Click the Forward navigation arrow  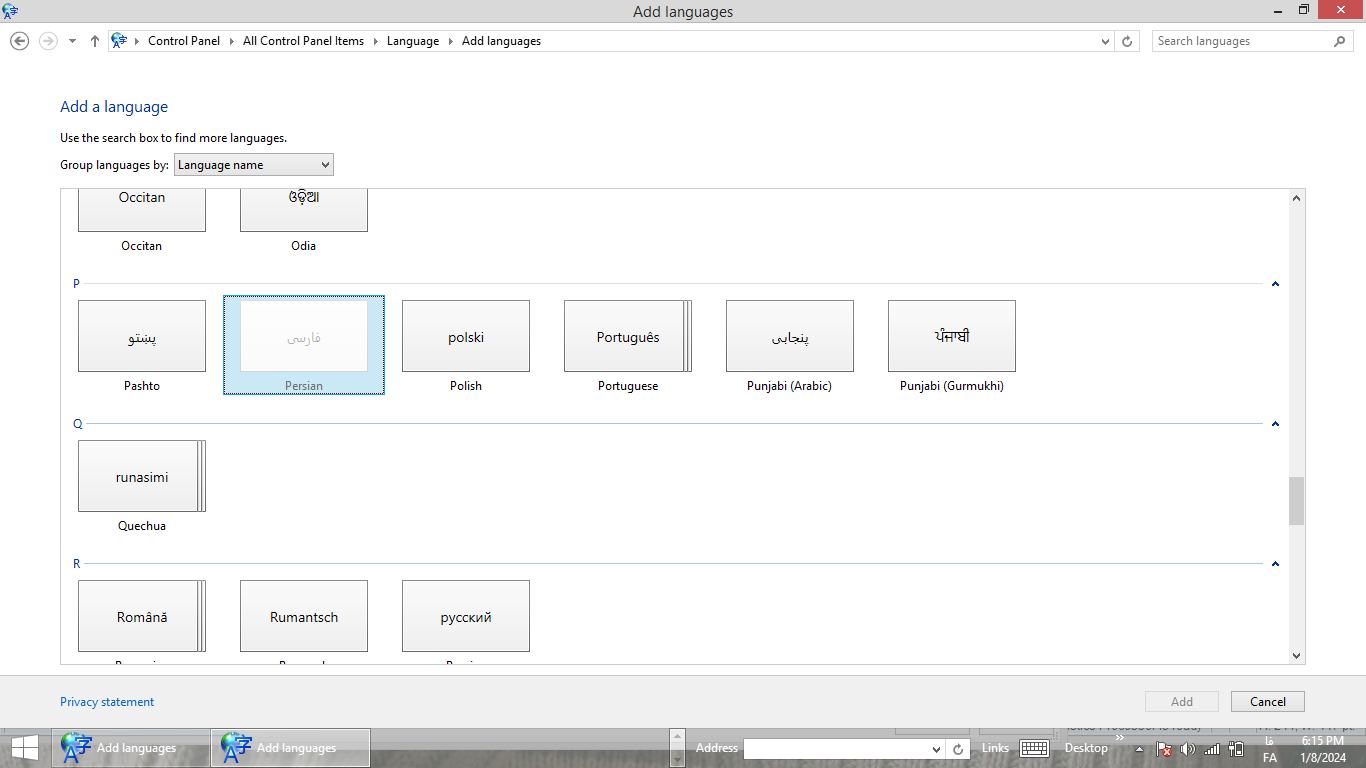click(x=47, y=41)
